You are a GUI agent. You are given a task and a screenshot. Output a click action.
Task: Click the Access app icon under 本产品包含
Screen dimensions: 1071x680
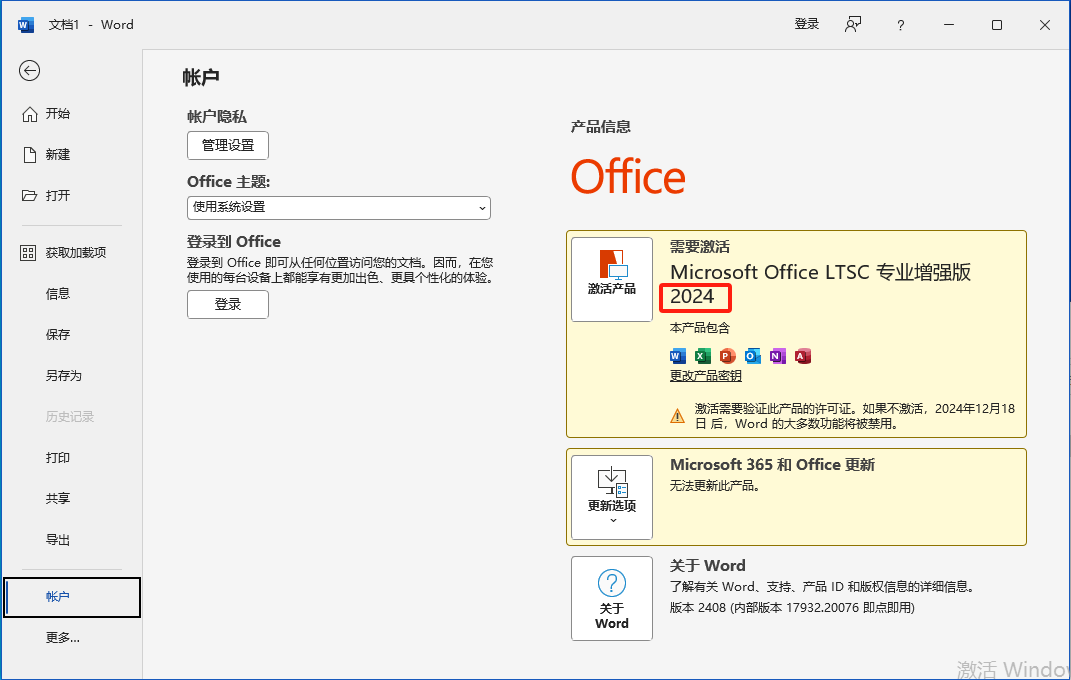coord(803,356)
